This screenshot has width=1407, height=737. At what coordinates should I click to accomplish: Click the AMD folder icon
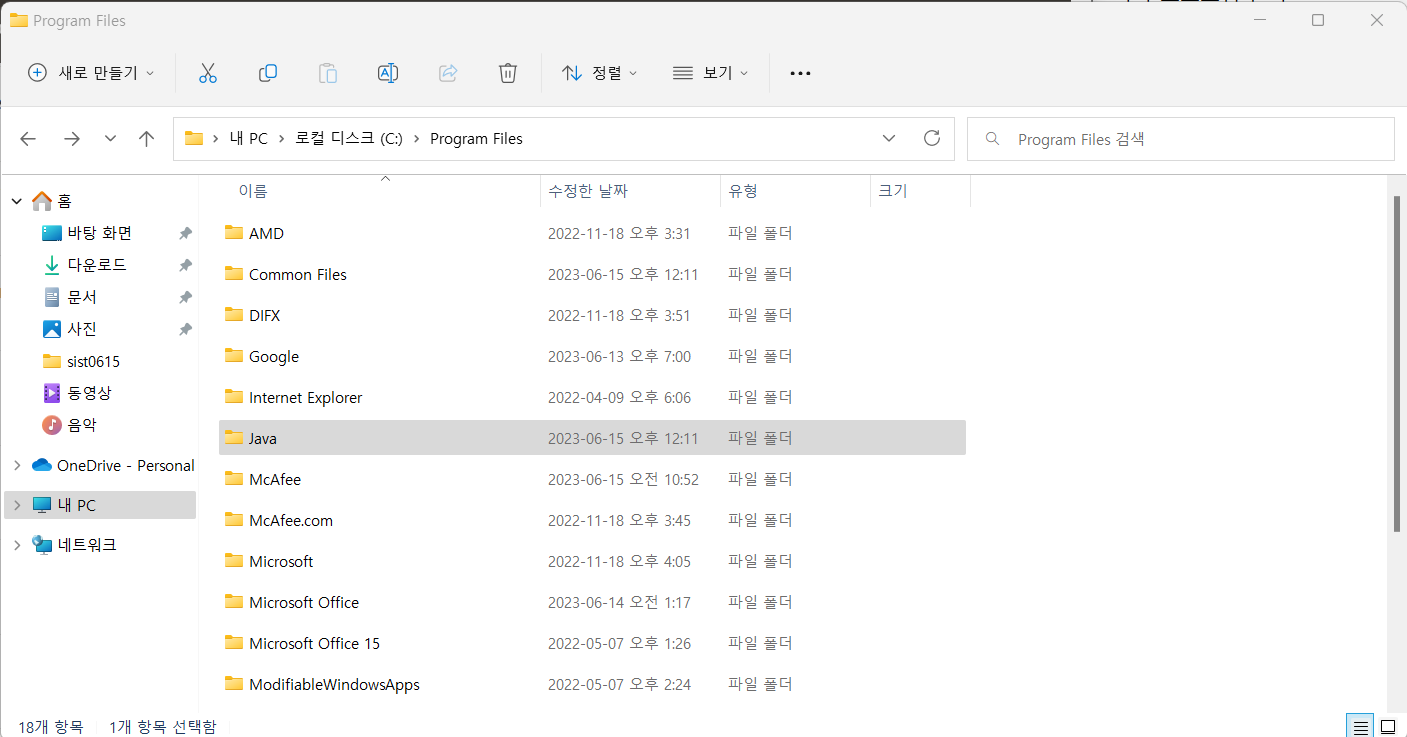tap(234, 233)
